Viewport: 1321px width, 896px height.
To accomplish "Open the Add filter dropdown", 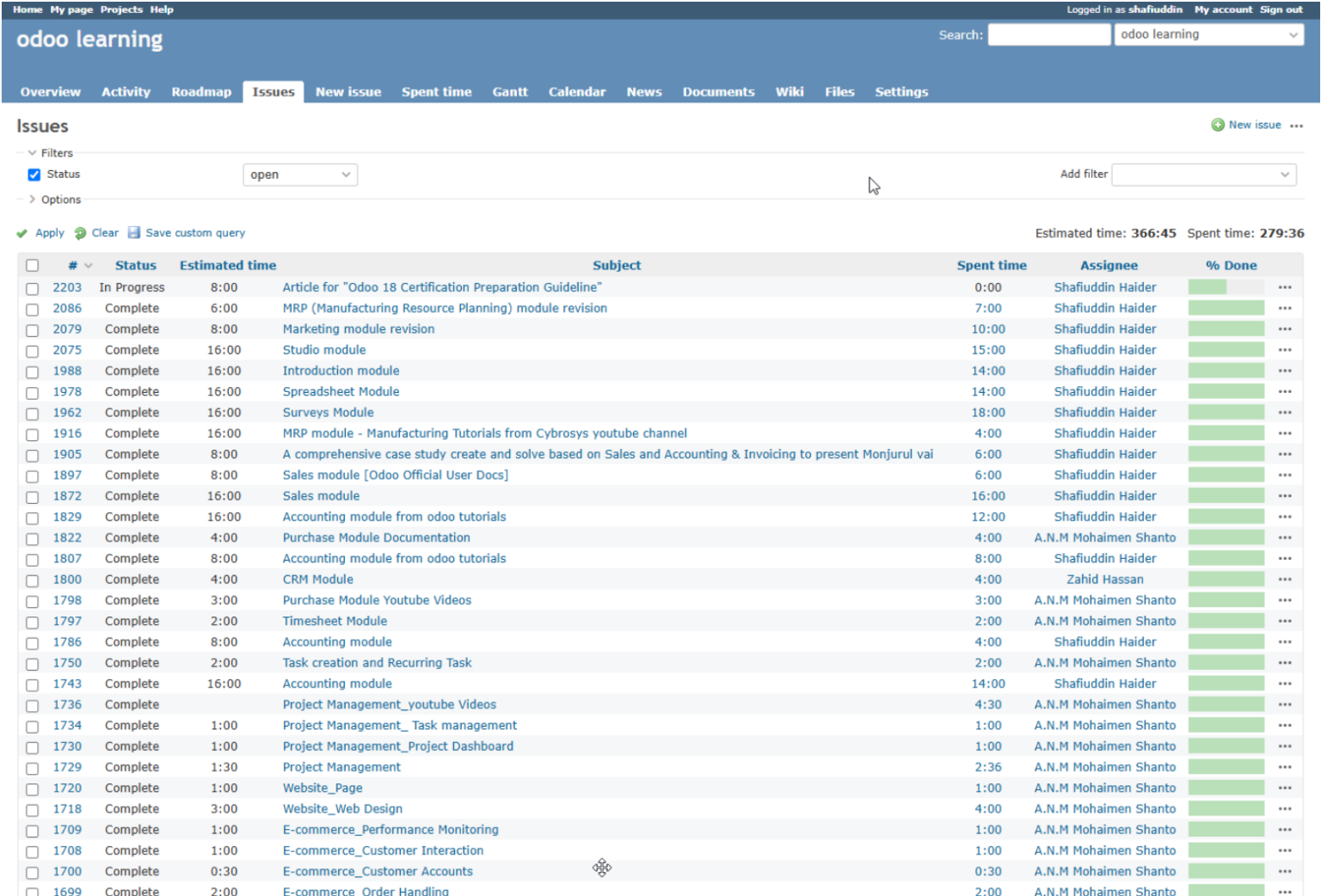I will point(1203,175).
